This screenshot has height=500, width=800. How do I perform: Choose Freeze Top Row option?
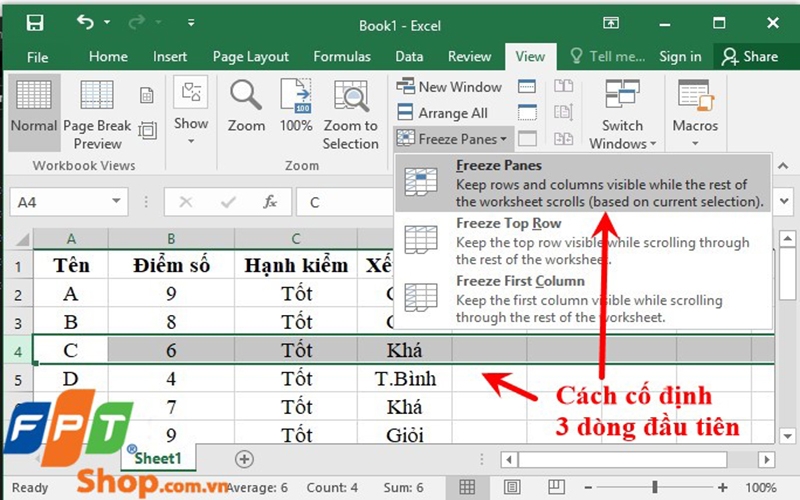click(x=583, y=241)
